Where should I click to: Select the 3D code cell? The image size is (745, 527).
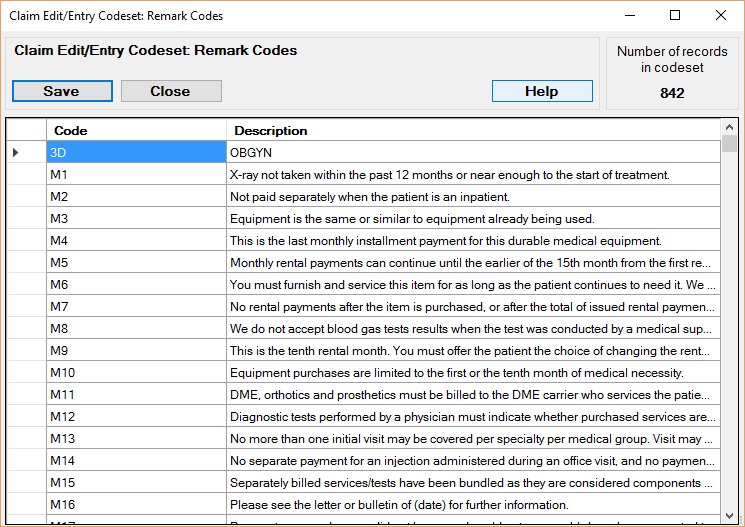pyautogui.click(x=136, y=153)
